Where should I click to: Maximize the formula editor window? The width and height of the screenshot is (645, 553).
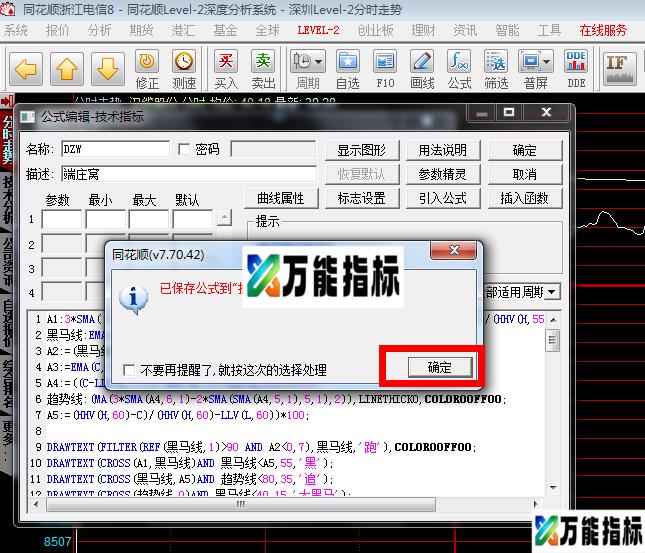click(x=509, y=112)
